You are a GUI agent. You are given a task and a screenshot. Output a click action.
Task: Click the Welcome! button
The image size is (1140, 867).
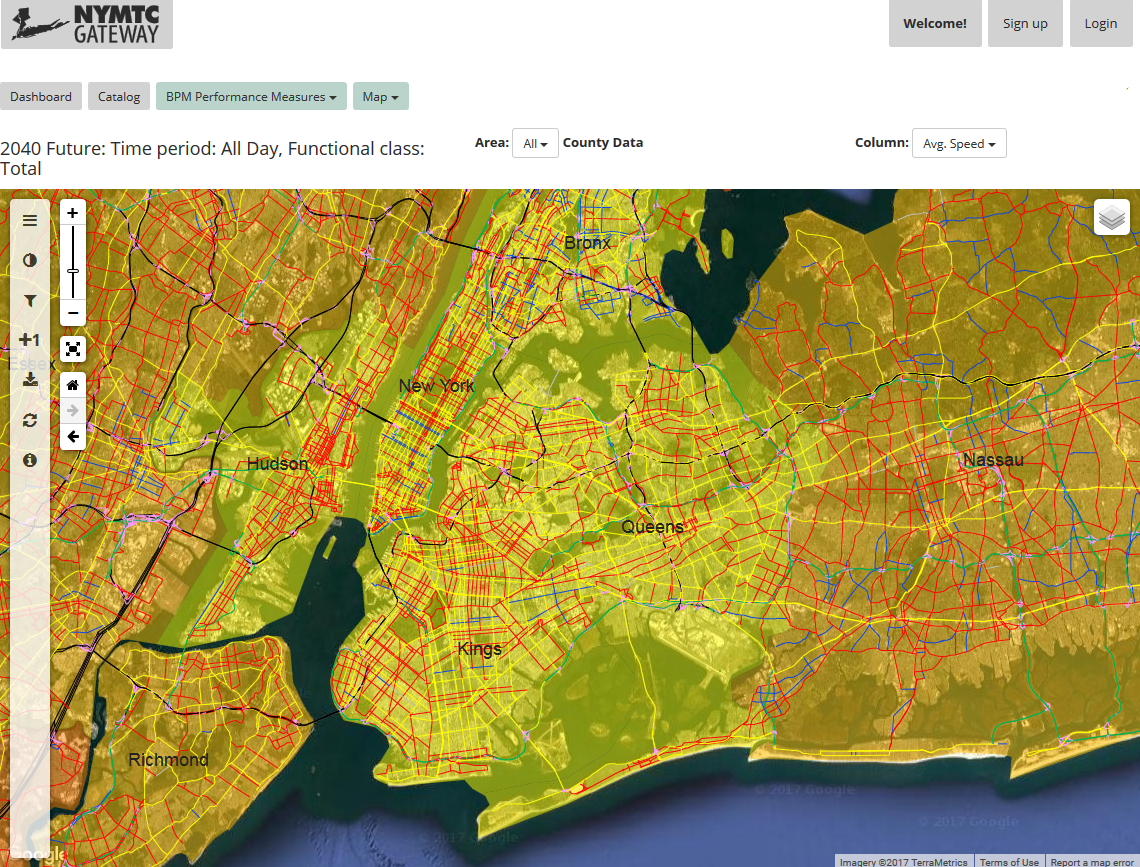pos(935,23)
